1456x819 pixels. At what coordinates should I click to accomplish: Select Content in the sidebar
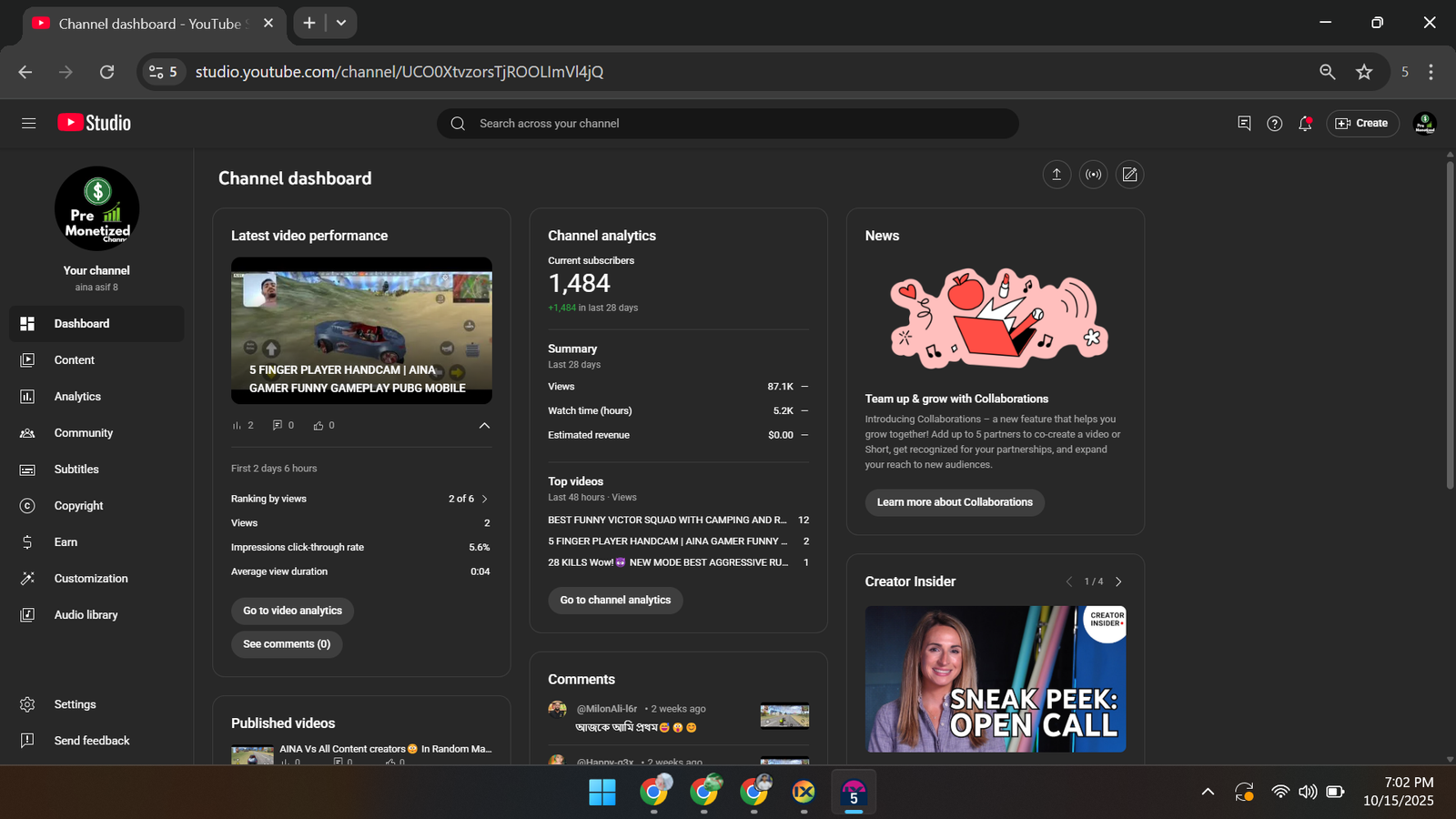pos(74,360)
